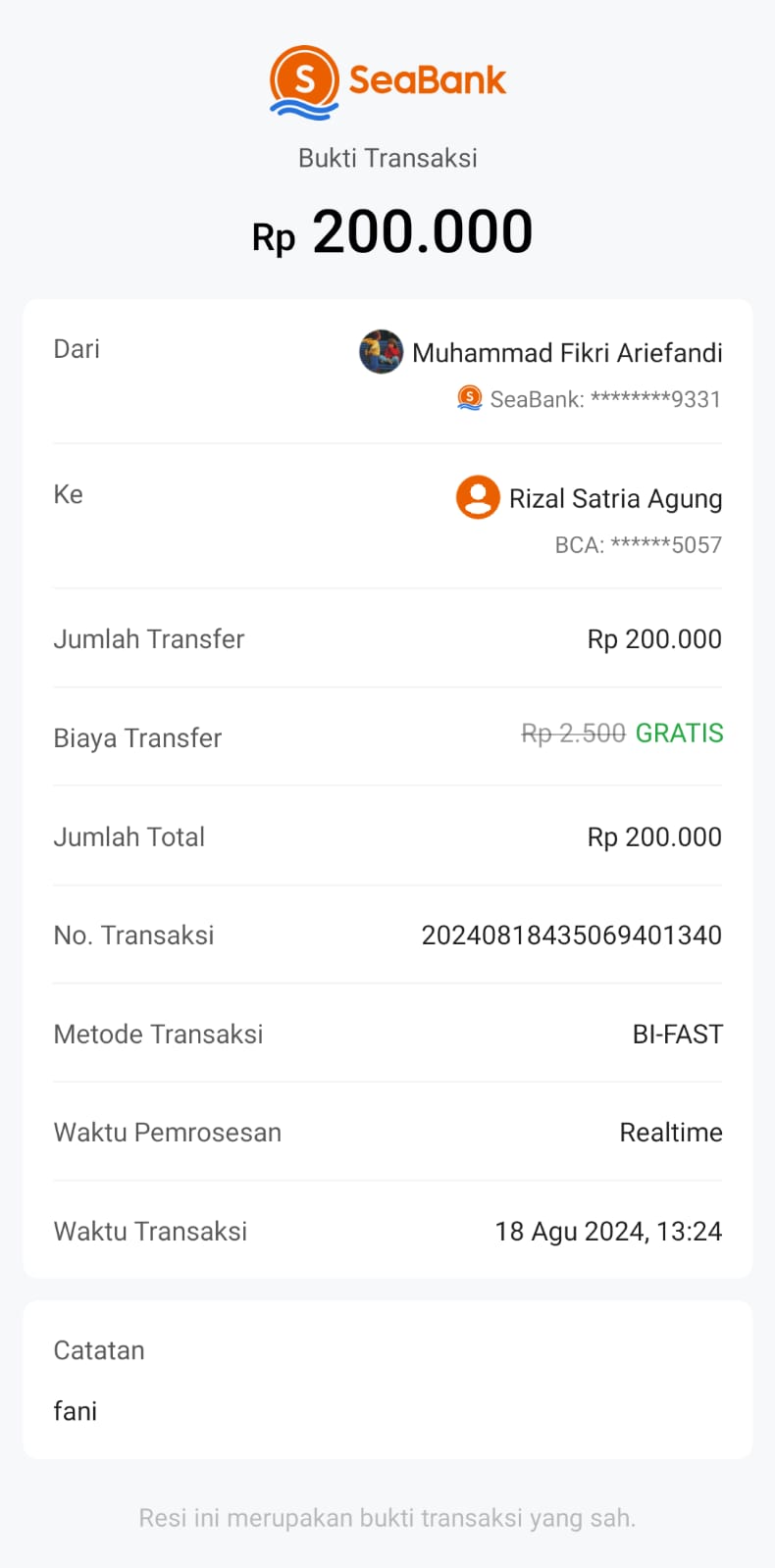
Task: Click the Catatan note text 'fani'
Action: [x=76, y=1411]
